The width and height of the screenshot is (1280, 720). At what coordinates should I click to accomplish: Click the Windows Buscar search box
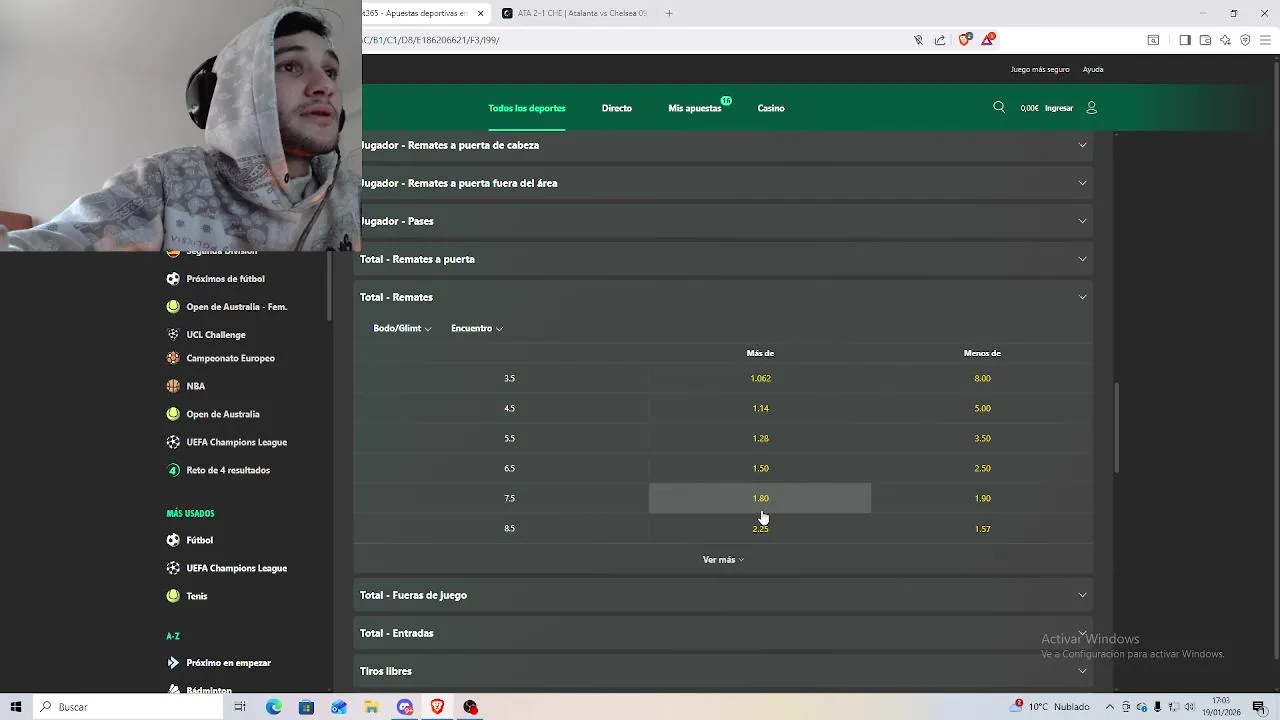click(127, 707)
